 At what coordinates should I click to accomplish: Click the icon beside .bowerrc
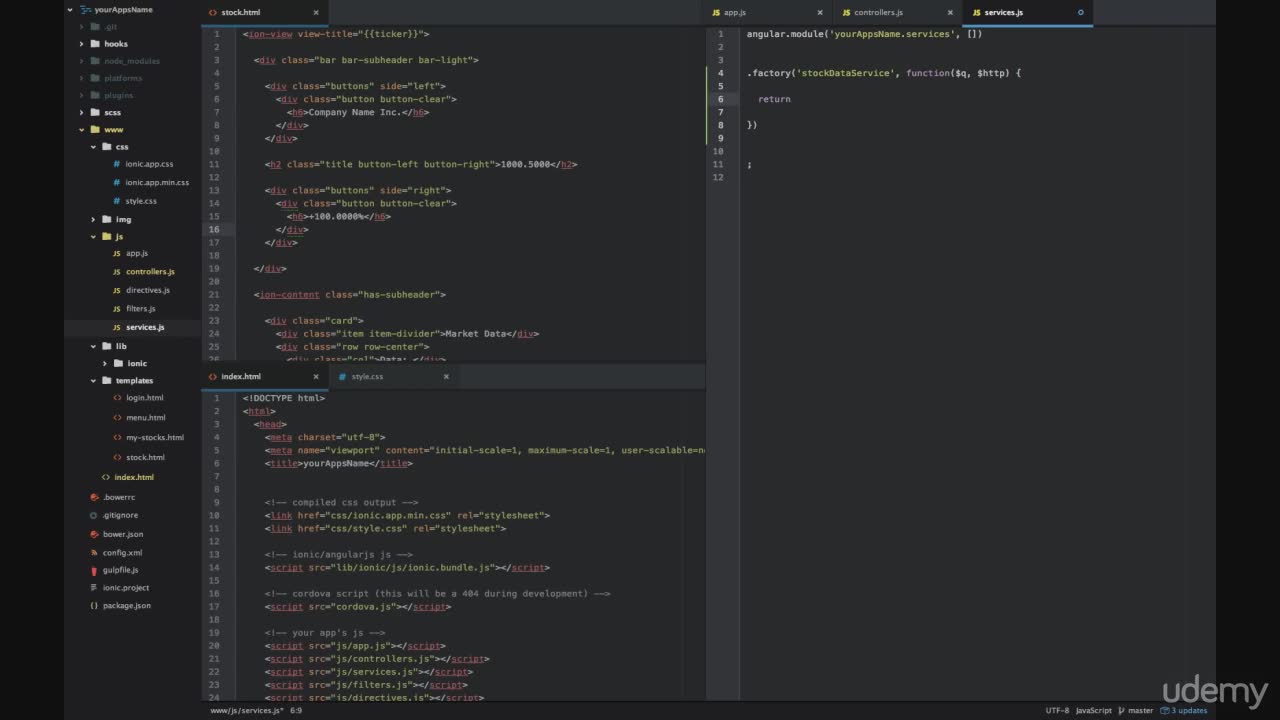click(94, 497)
